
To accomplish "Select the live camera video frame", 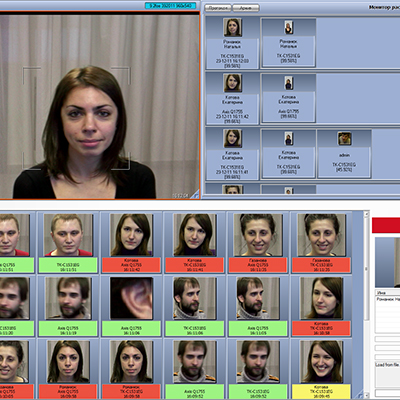I will tap(100, 106).
